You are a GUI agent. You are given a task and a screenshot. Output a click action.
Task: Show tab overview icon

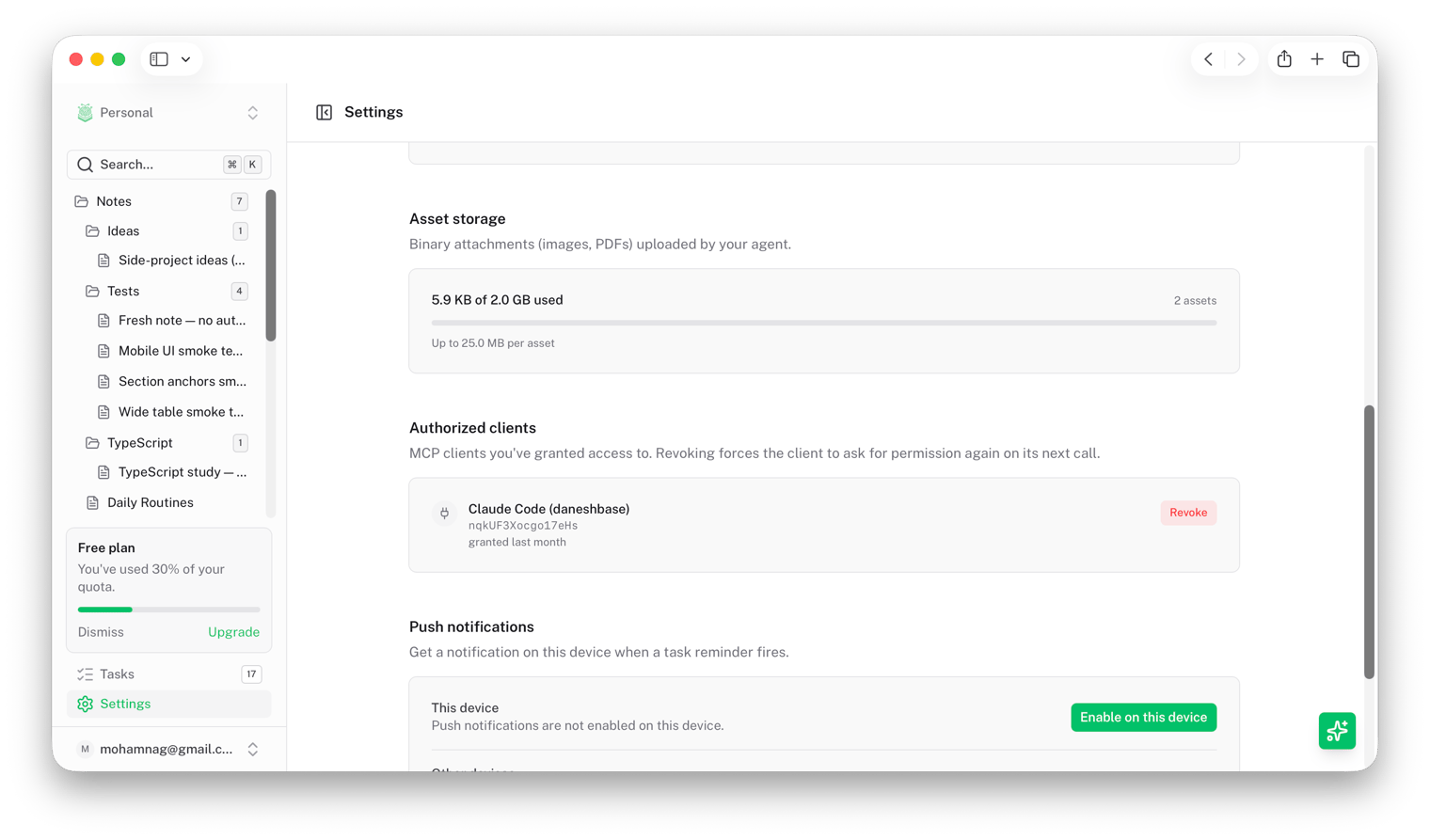click(x=1351, y=59)
